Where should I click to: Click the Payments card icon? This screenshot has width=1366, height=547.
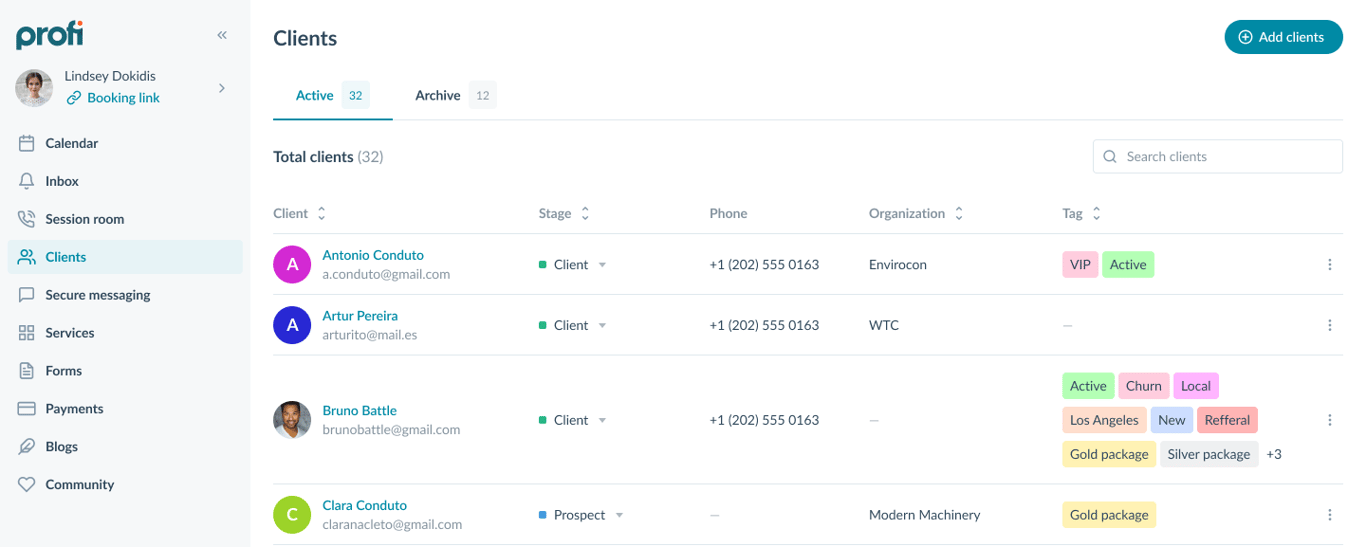pos(27,409)
